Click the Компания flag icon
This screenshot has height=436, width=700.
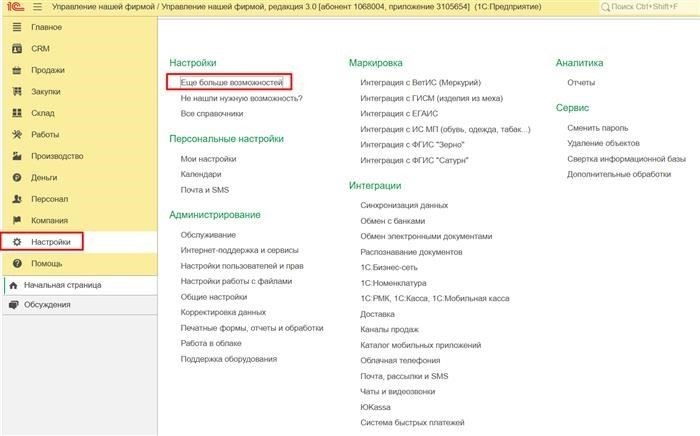pyautogui.click(x=17, y=220)
